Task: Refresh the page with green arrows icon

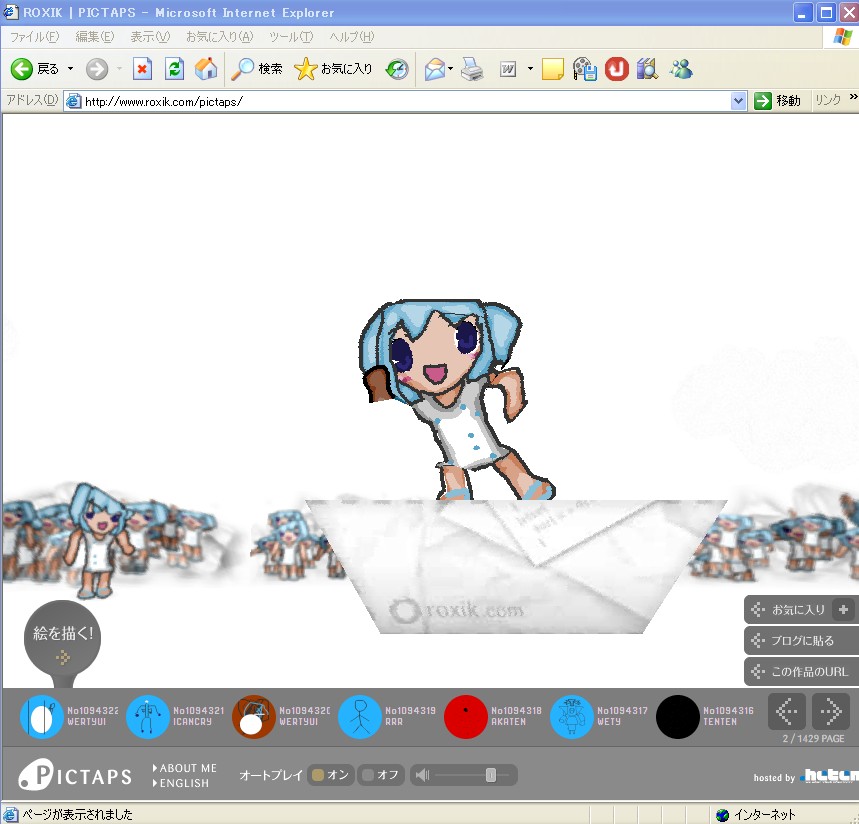Action: tap(174, 69)
